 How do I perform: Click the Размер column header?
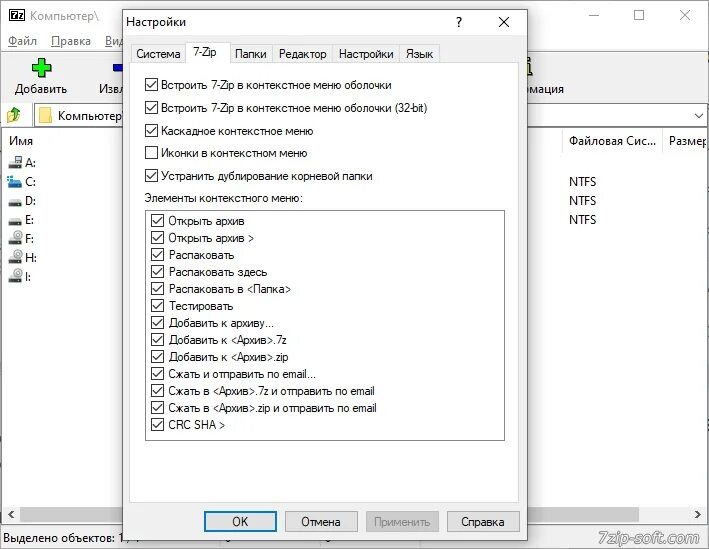[687, 141]
